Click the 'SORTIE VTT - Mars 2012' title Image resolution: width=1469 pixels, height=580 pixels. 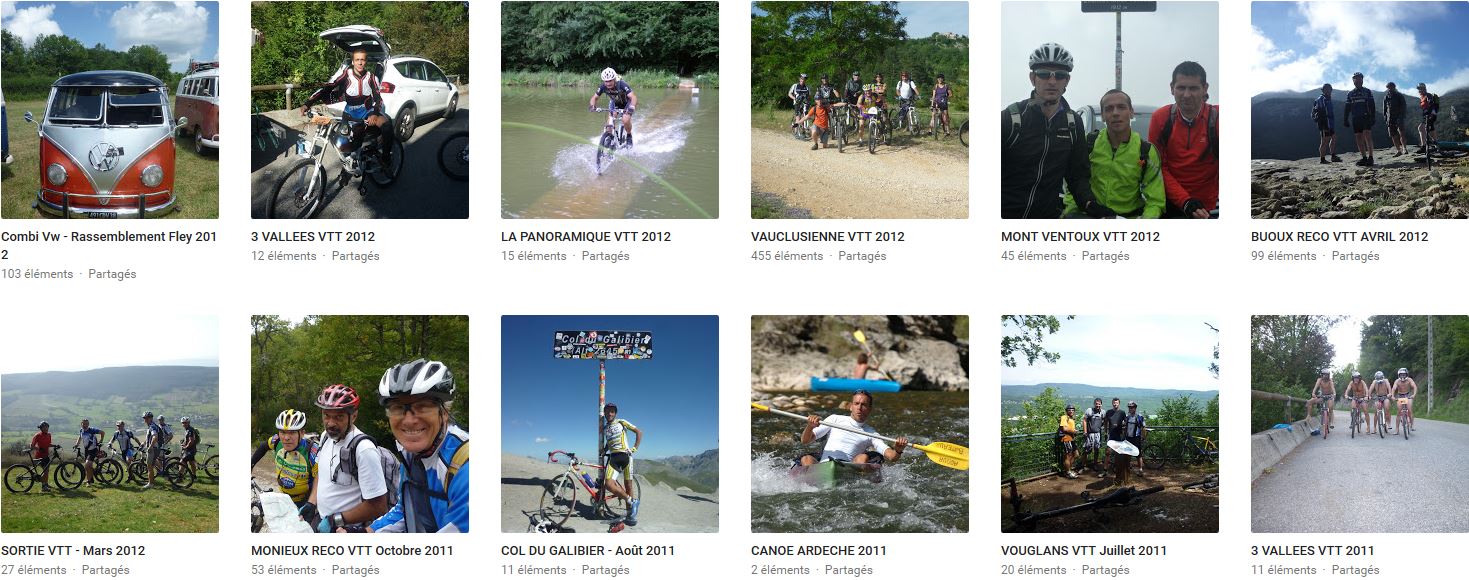click(73, 551)
